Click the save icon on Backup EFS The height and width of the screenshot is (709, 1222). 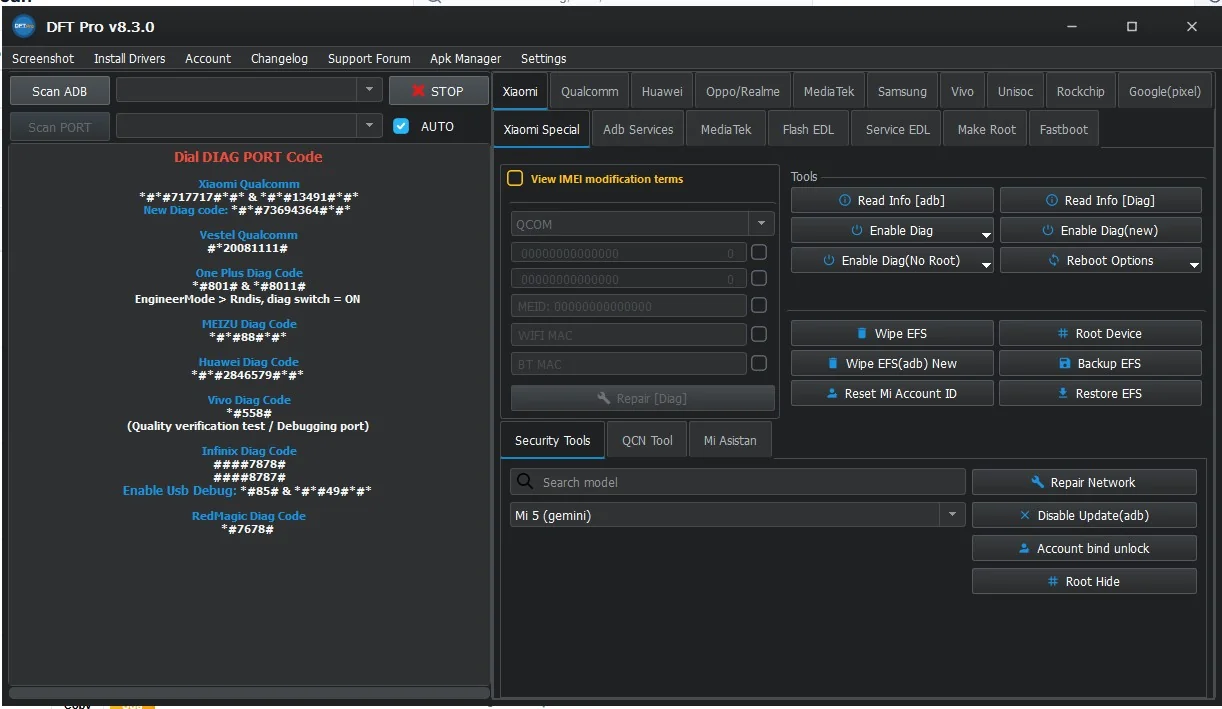click(x=1065, y=364)
